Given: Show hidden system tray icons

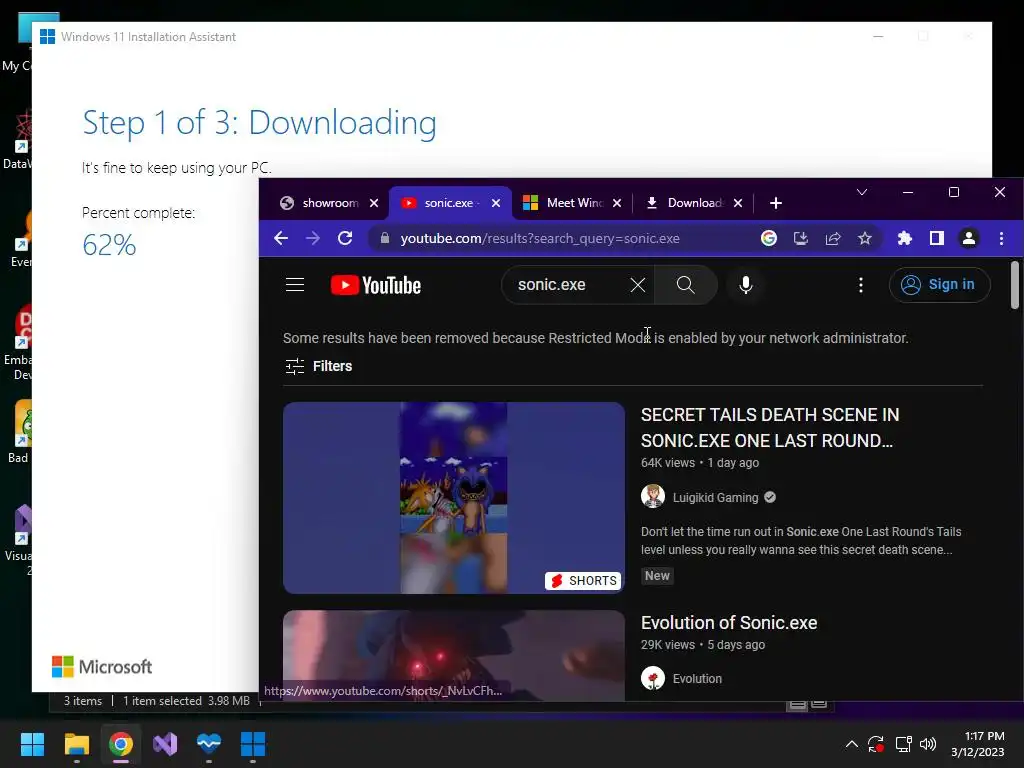Looking at the screenshot, I should coord(852,744).
